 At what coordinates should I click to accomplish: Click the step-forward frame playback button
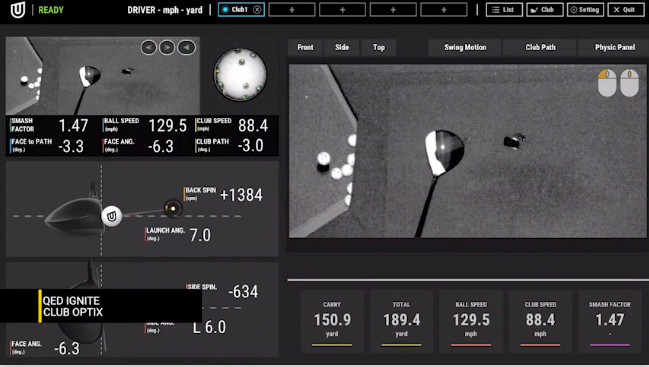point(167,48)
